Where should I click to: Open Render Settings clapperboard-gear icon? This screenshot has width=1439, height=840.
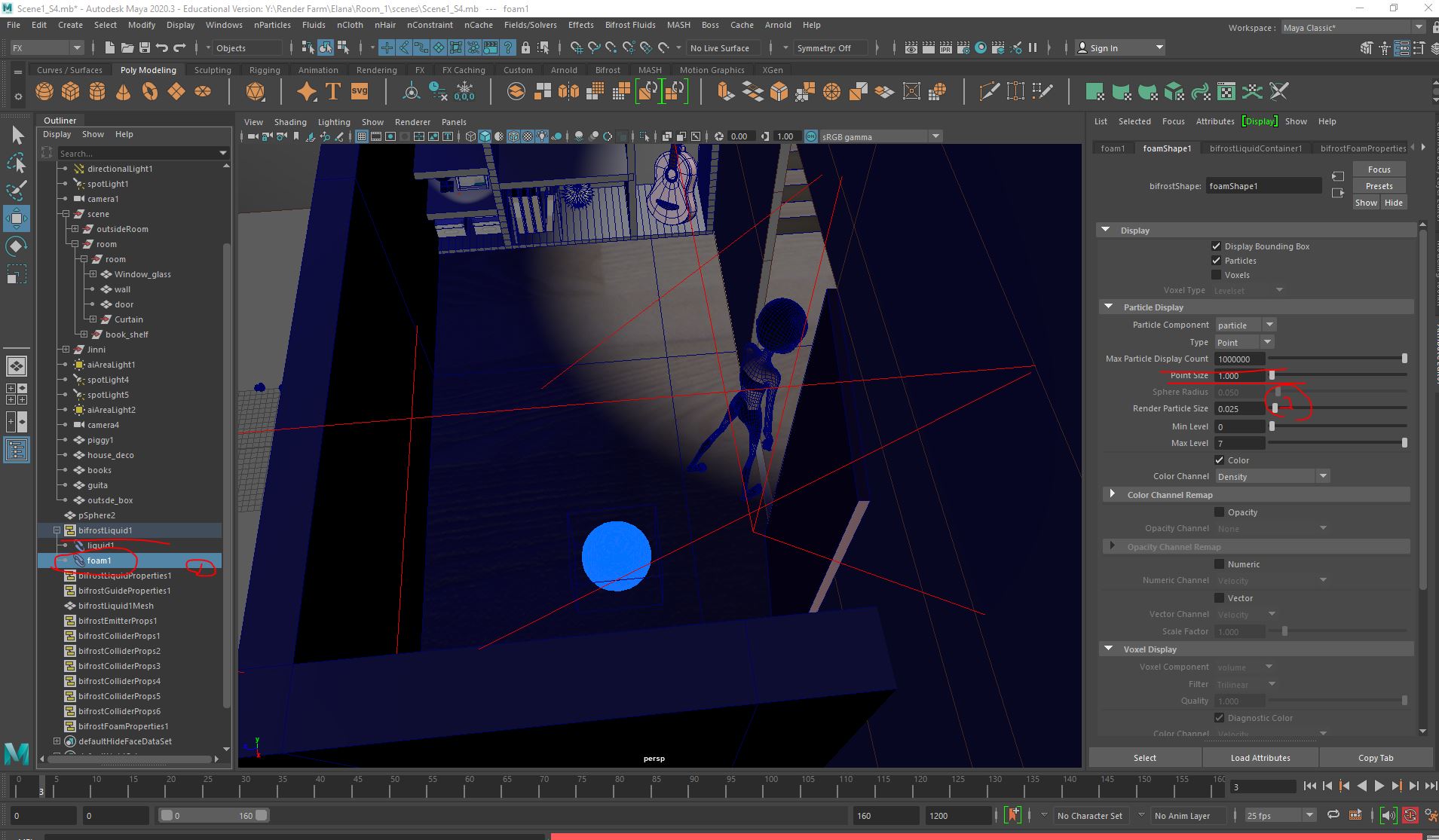[963, 48]
